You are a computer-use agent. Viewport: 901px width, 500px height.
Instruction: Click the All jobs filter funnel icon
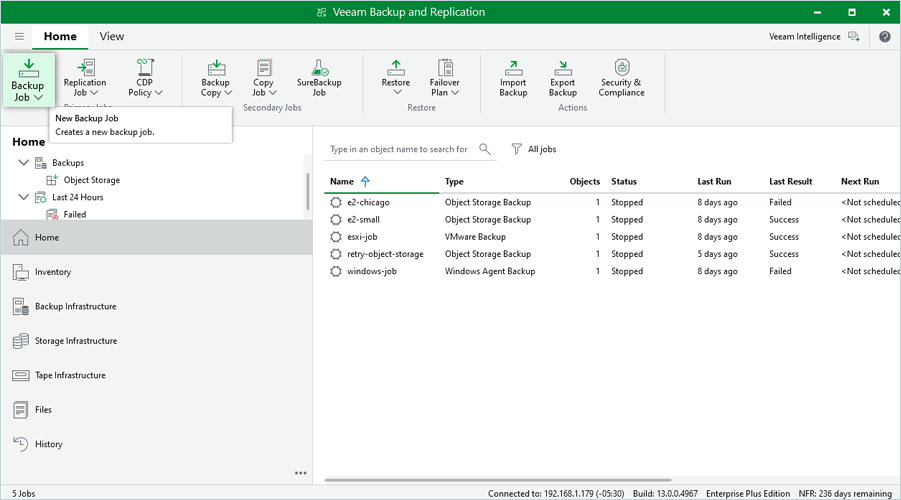tap(517, 149)
